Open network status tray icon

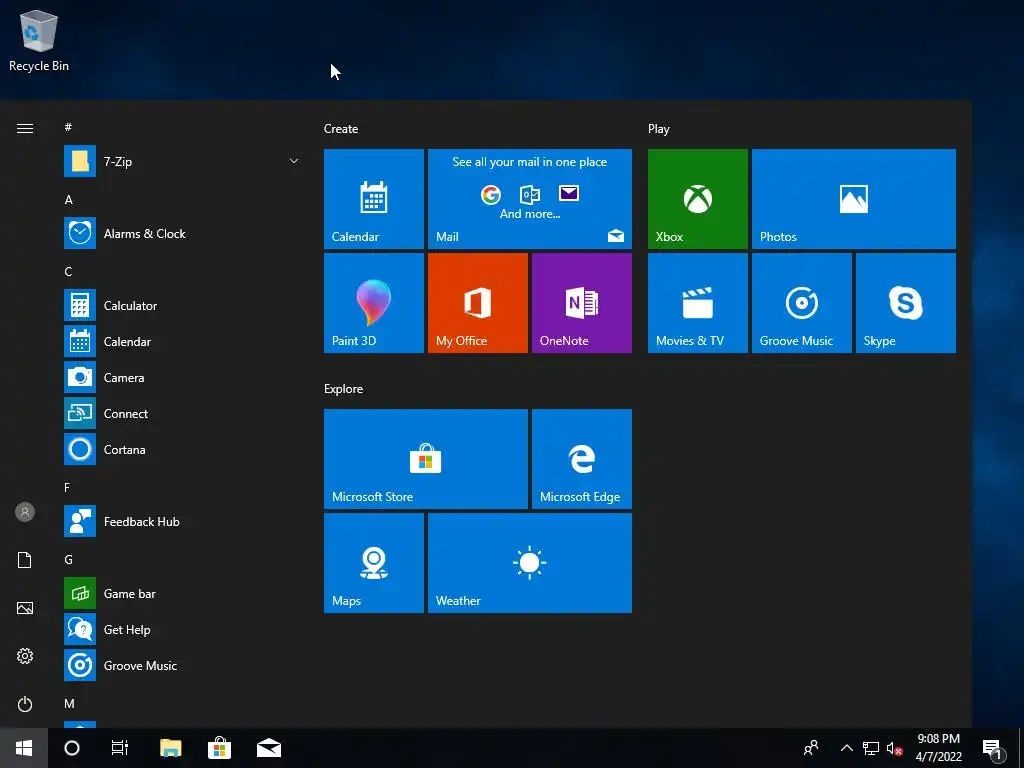click(871, 748)
